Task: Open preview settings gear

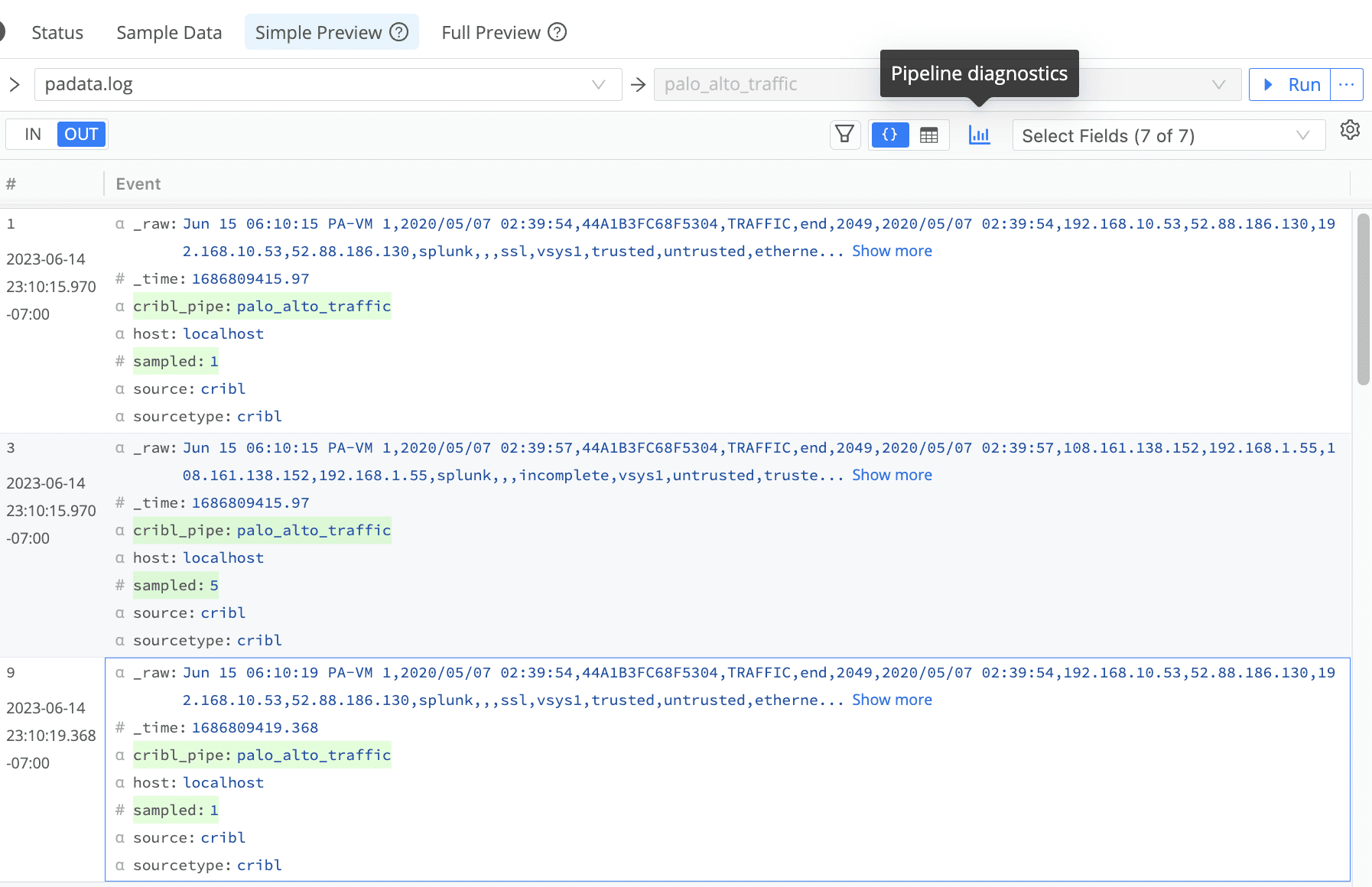Action: click(1350, 130)
